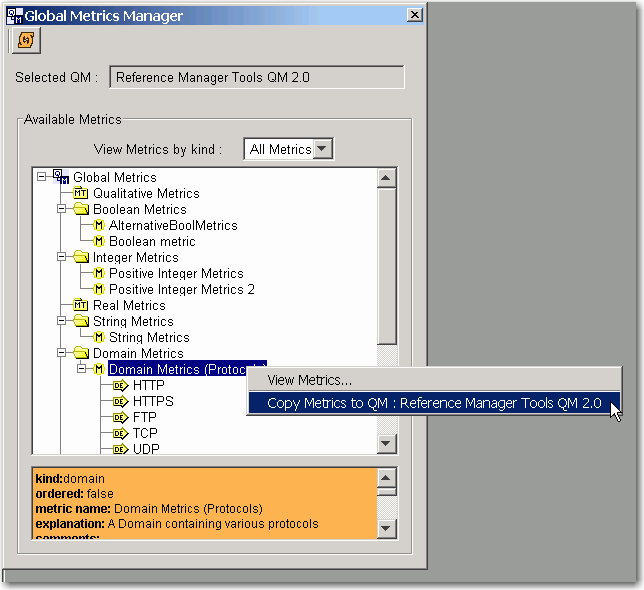Click the metrics tree scroll down arrow
Viewport: 644px width, 590px height.
point(386,443)
